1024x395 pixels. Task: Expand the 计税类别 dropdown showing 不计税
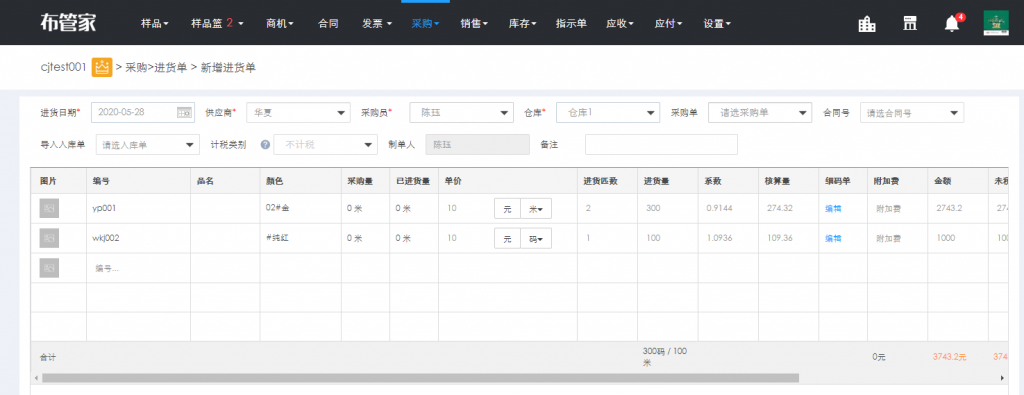tap(326, 144)
